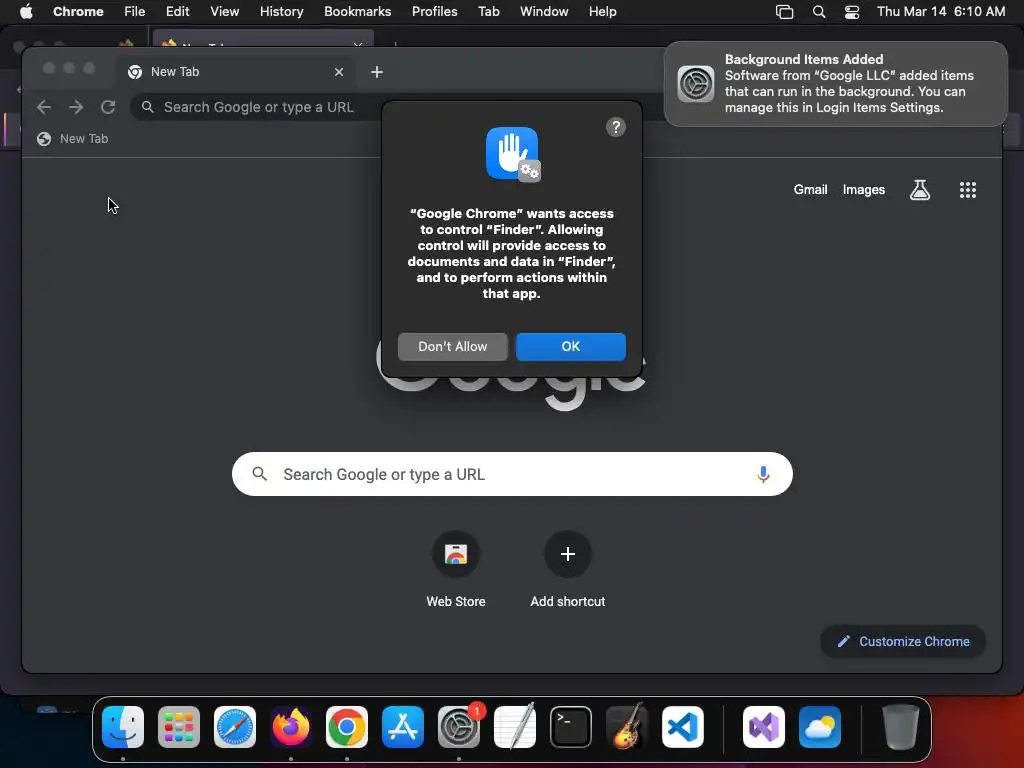The width and height of the screenshot is (1024, 768).
Task: Open TextEdit from the Dock
Action: click(x=515, y=727)
